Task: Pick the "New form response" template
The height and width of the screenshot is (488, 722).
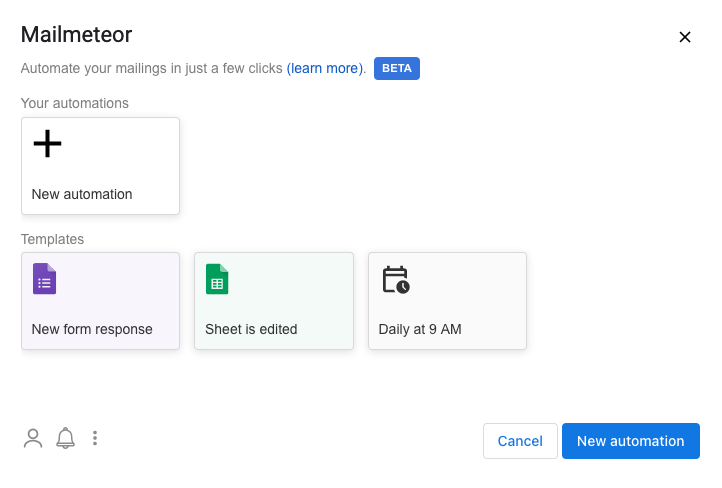Action: (100, 301)
